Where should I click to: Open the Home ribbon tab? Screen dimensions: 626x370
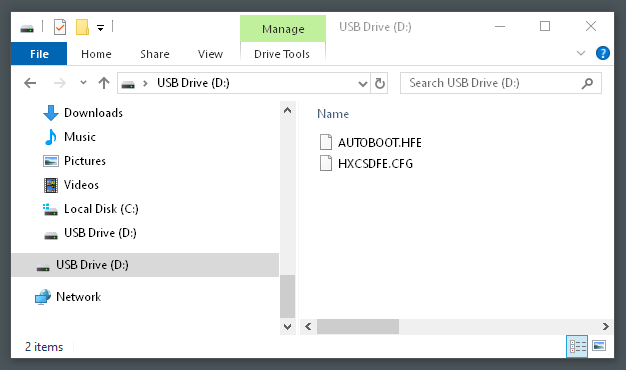click(x=96, y=54)
